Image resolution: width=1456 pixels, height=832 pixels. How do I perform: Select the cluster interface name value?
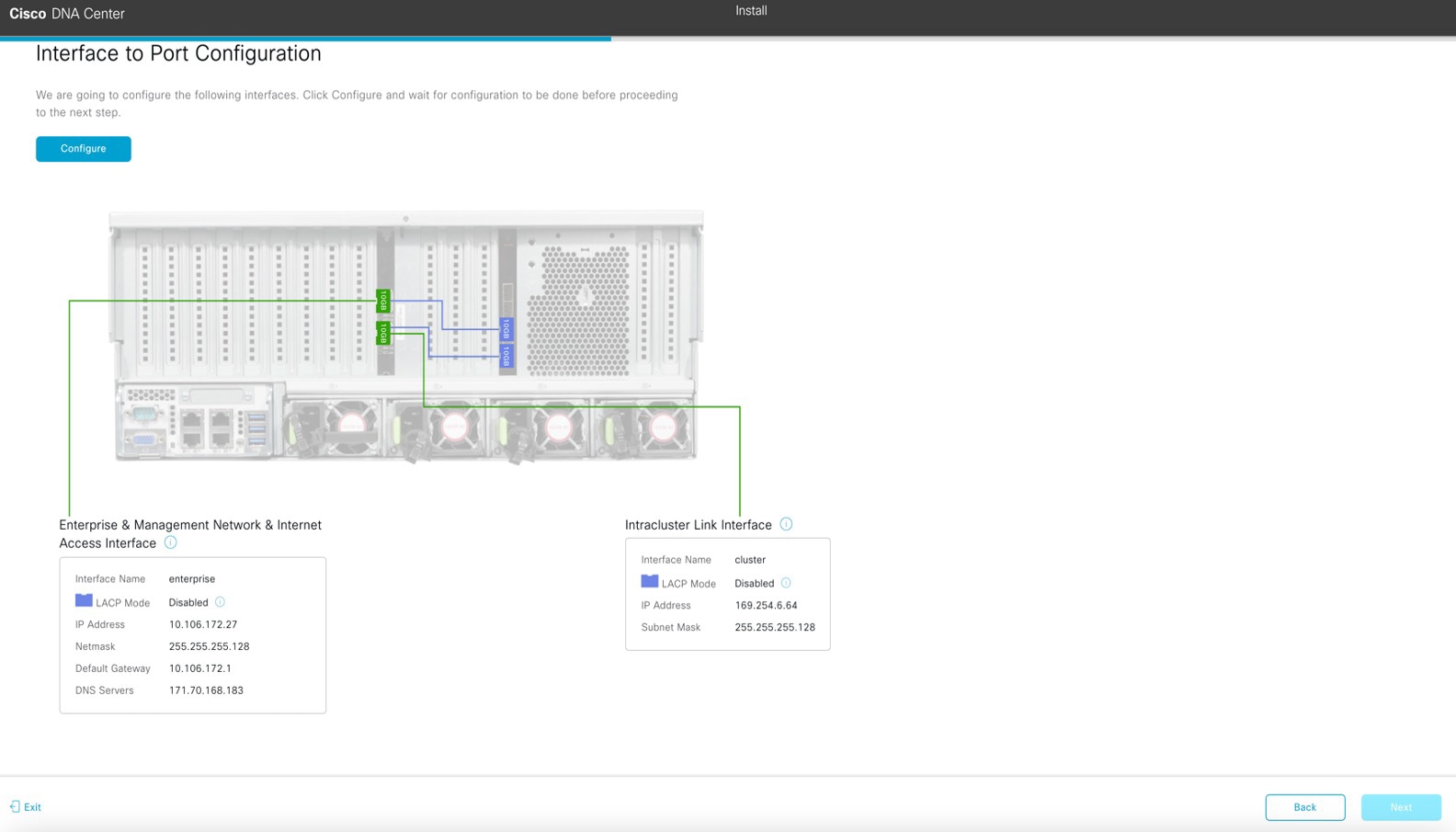[x=750, y=560]
